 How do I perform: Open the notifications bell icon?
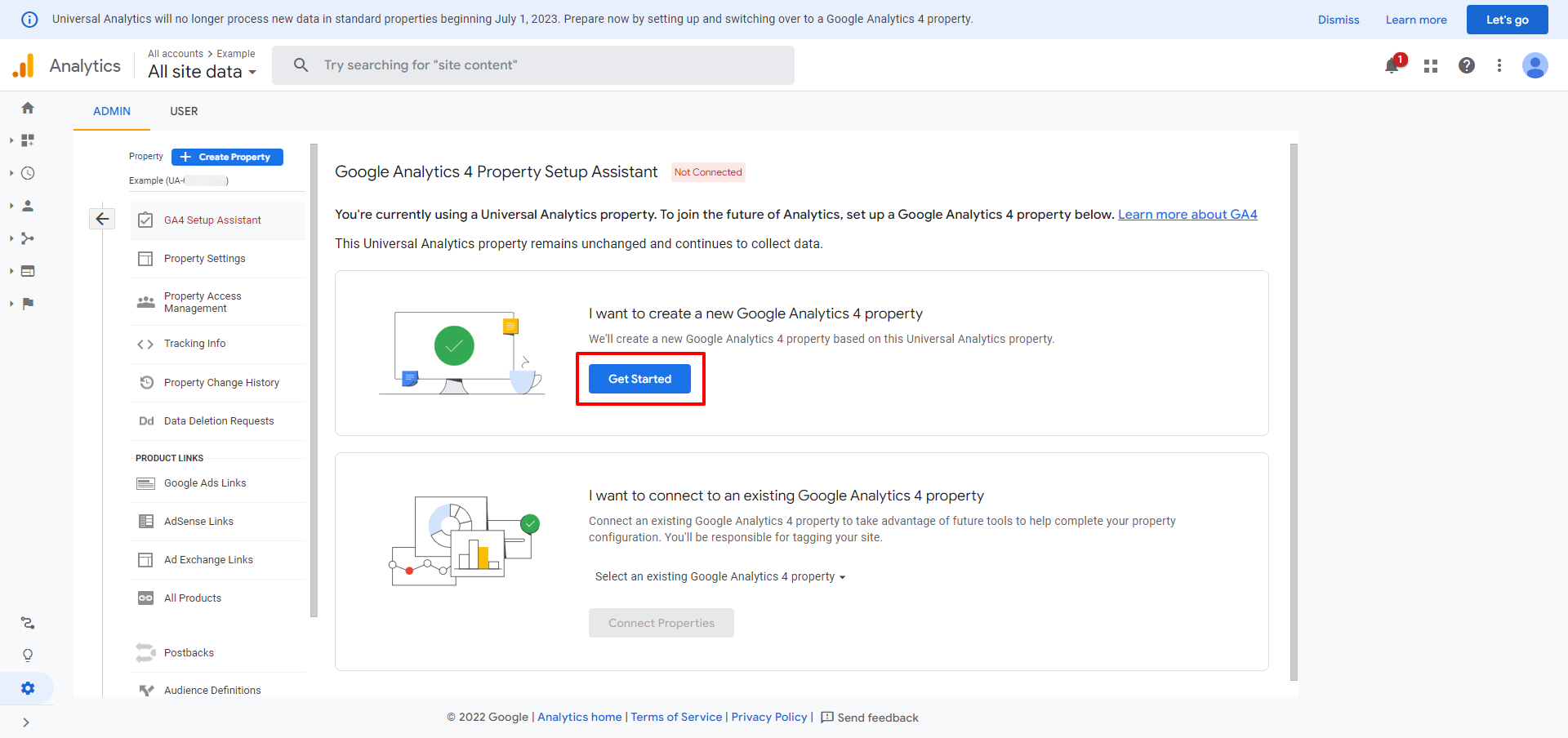[x=1392, y=65]
